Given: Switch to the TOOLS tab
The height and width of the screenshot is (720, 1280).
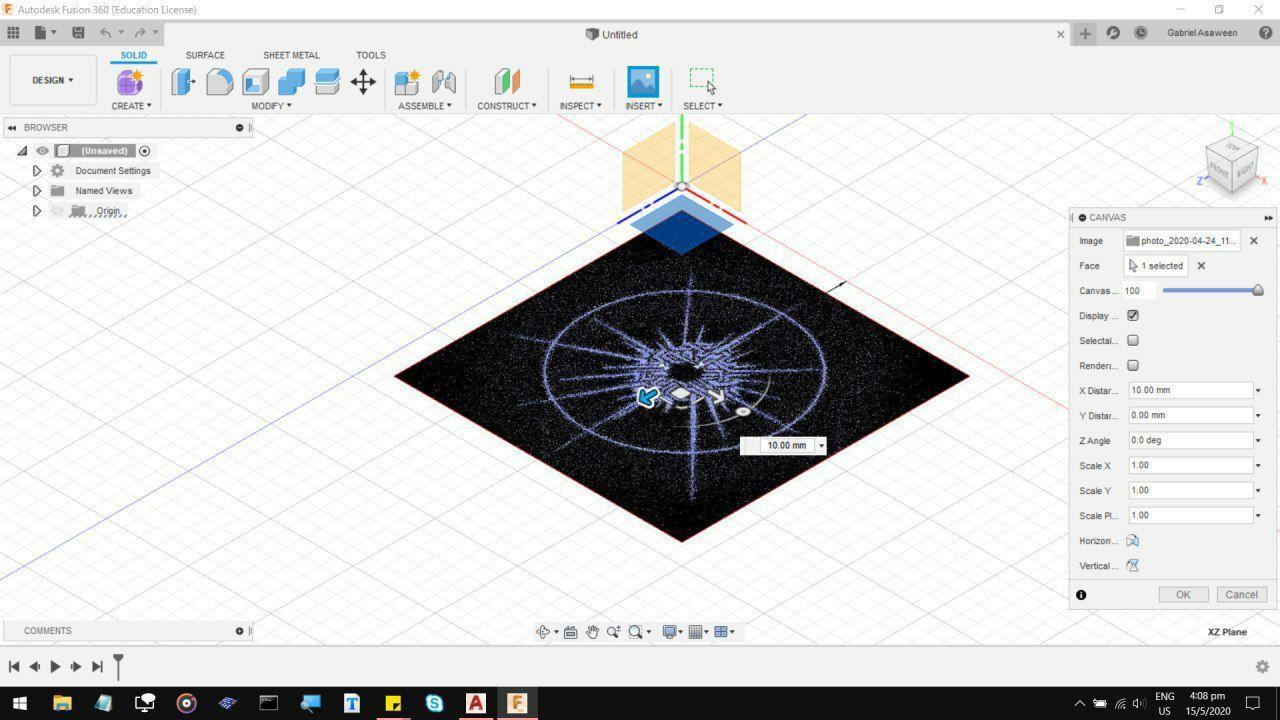Looking at the screenshot, I should coord(371,55).
